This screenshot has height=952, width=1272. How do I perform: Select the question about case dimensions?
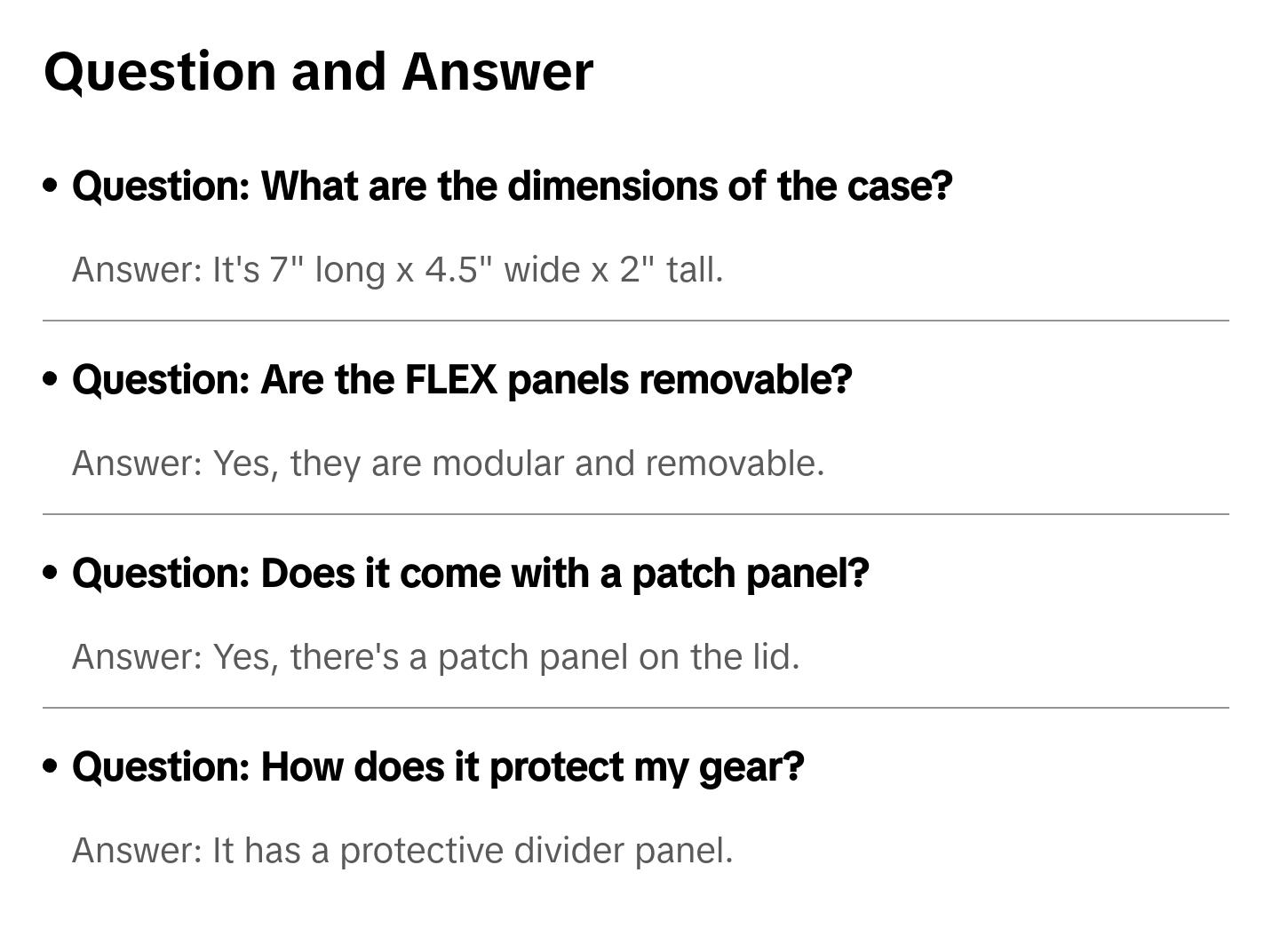512,186
